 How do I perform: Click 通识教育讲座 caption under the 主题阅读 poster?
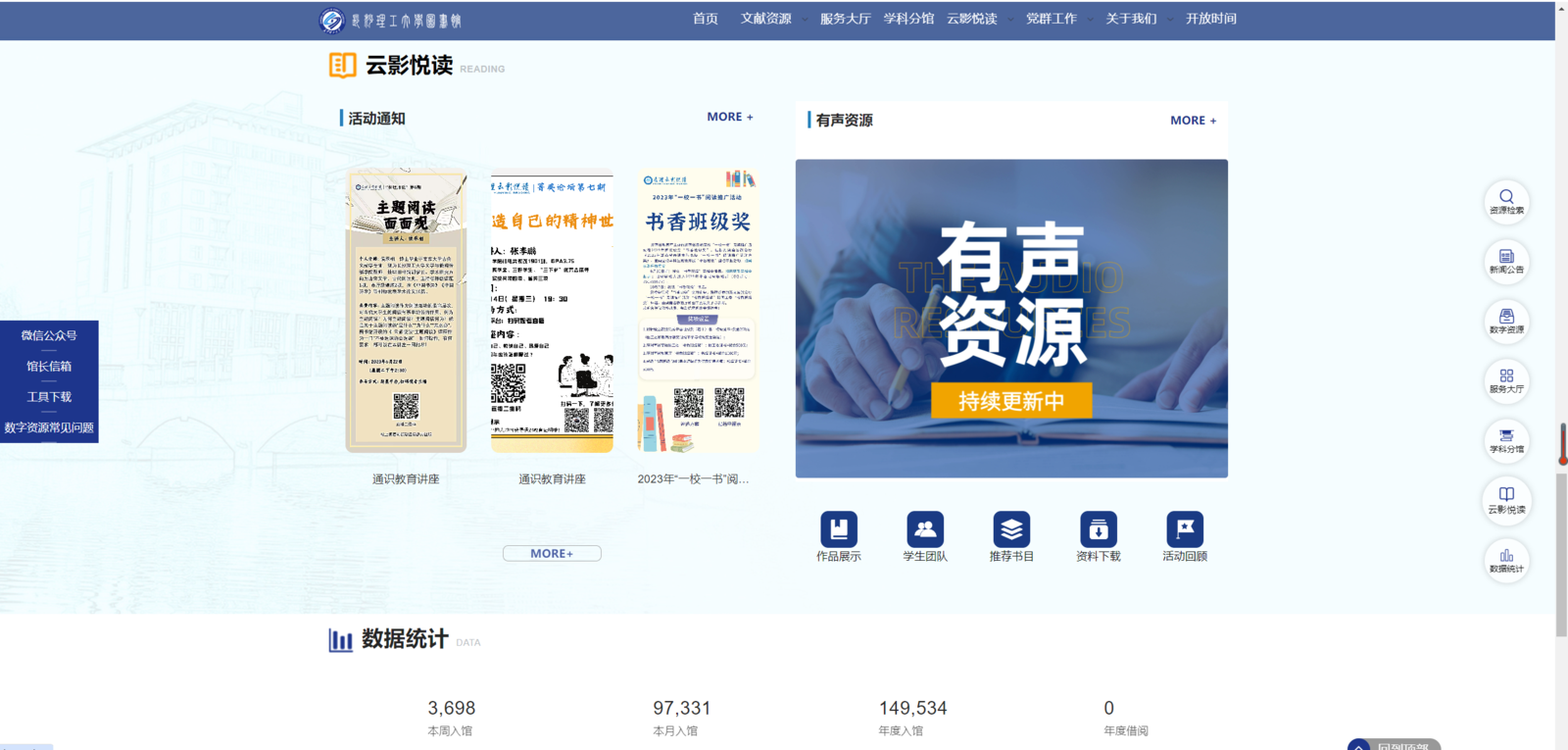[406, 479]
